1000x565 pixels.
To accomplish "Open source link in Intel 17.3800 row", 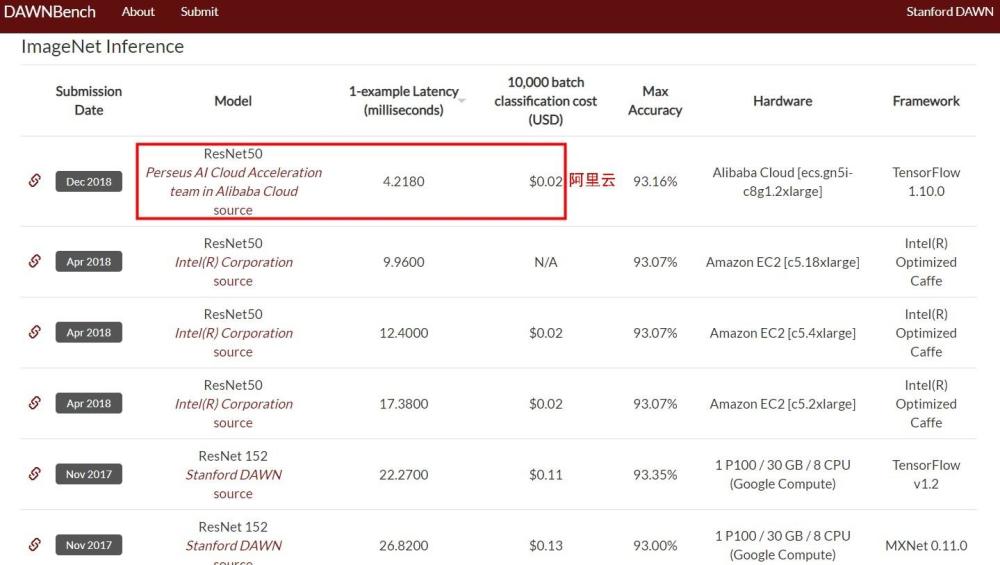I will 233,423.
